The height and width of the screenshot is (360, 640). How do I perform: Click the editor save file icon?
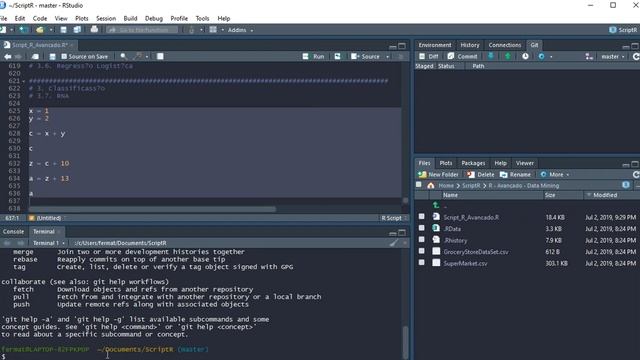[52, 56]
